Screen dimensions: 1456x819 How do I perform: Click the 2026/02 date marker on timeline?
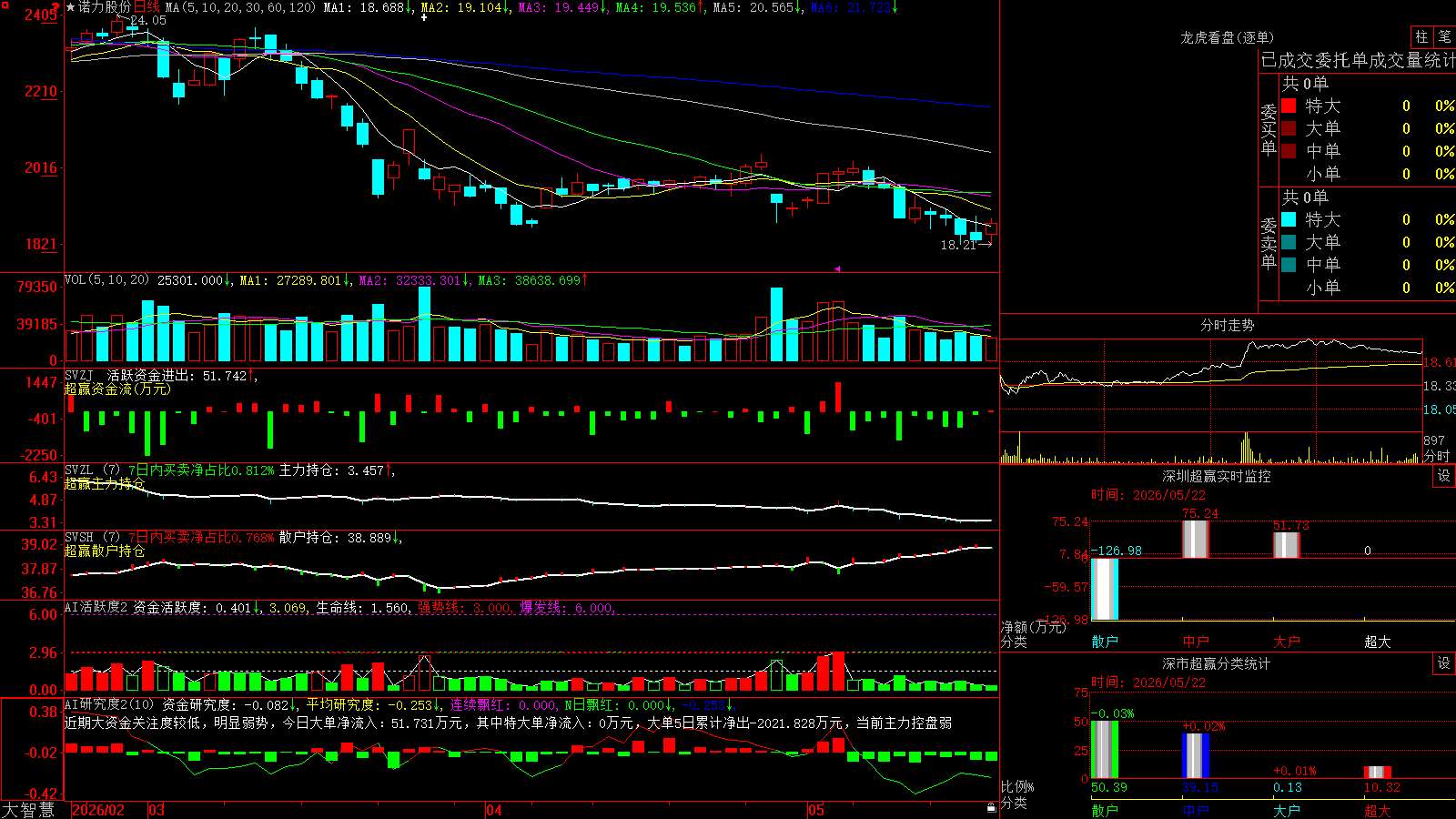(98, 810)
